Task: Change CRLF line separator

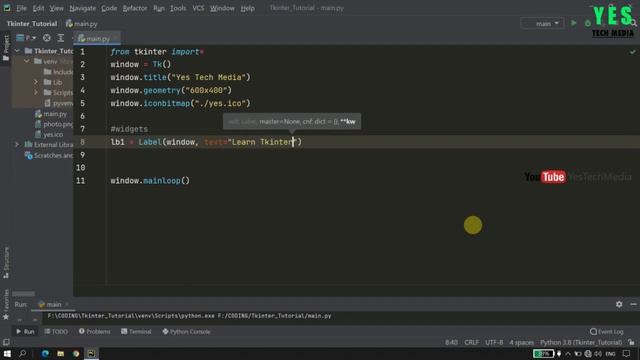Action: 471,342
